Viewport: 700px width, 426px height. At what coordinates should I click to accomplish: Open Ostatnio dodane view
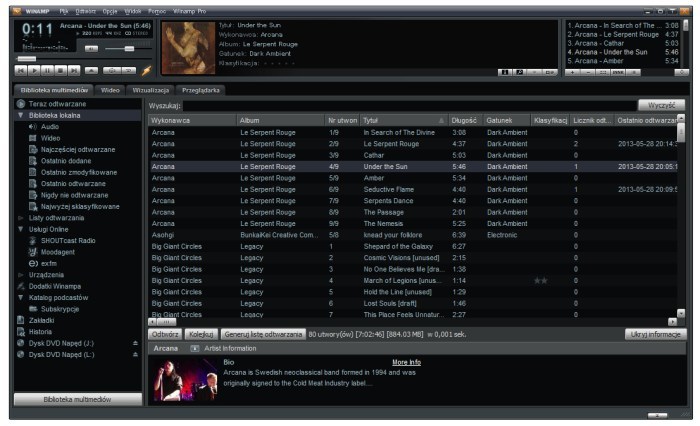coord(66,161)
